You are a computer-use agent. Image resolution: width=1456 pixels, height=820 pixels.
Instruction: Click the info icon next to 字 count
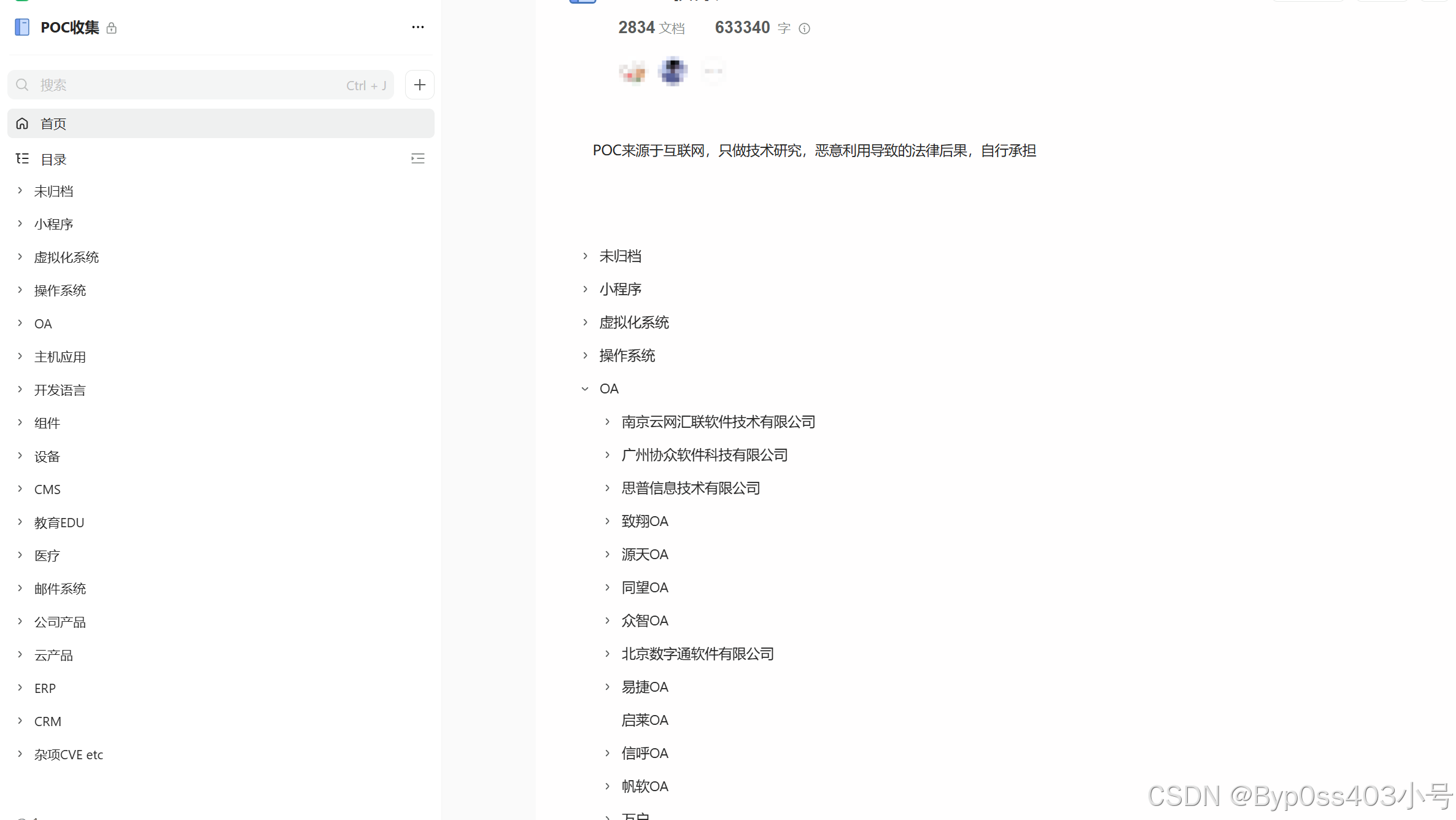pos(804,28)
